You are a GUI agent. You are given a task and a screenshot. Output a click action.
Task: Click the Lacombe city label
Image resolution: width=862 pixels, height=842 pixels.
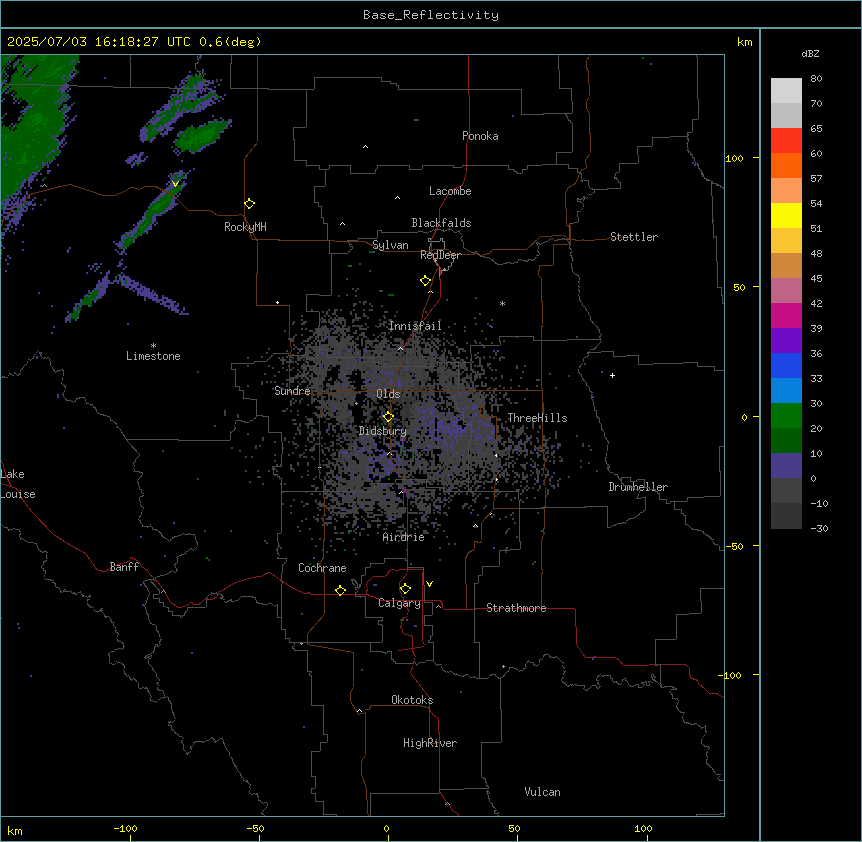[x=450, y=191]
